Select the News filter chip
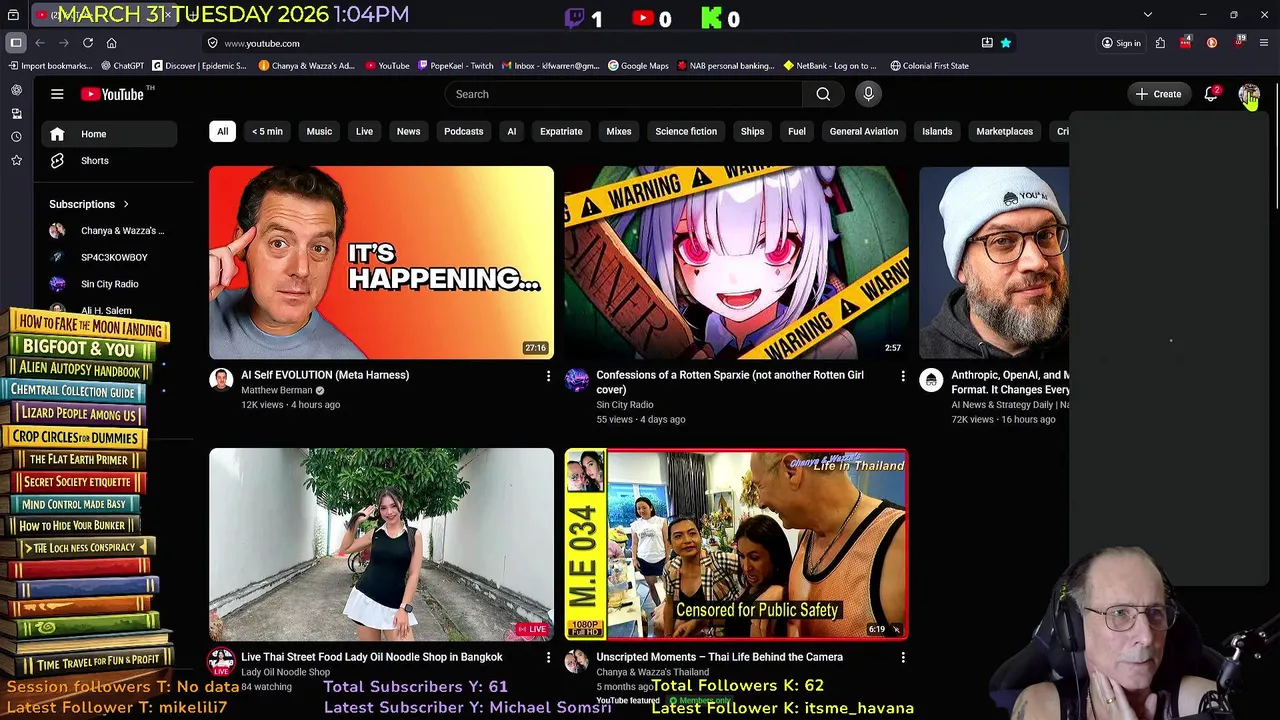 coord(408,131)
